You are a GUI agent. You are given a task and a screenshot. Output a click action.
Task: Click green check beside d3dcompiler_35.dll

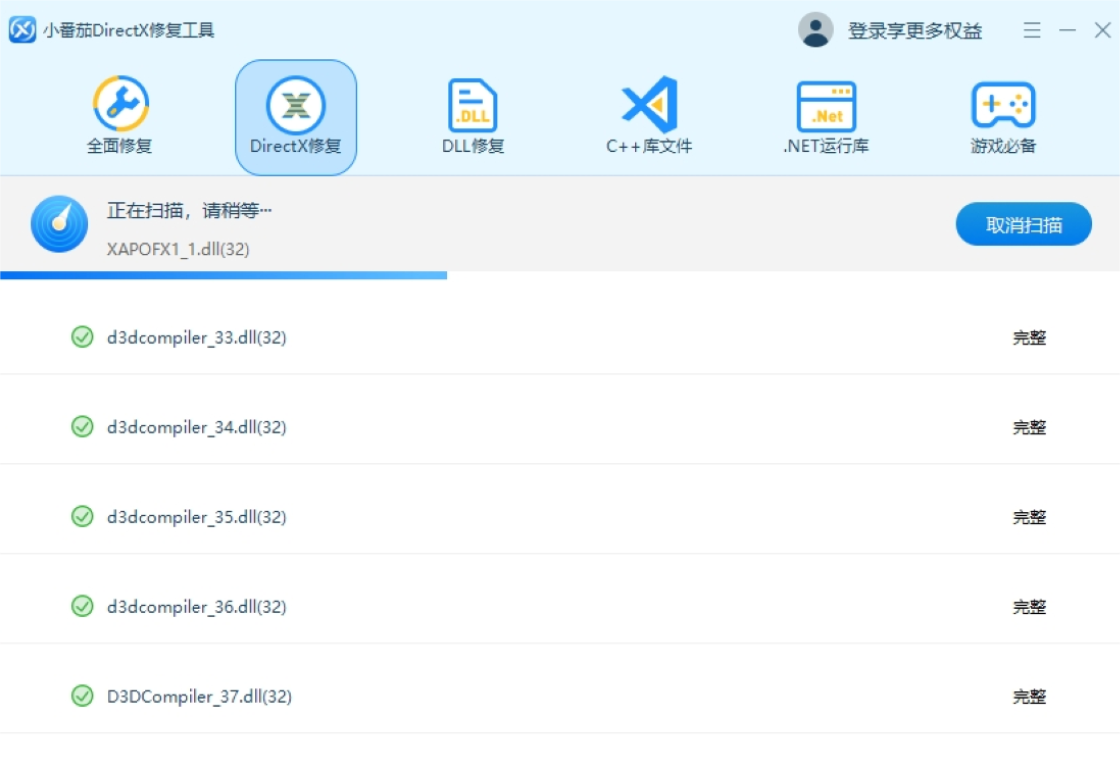pyautogui.click(x=82, y=517)
